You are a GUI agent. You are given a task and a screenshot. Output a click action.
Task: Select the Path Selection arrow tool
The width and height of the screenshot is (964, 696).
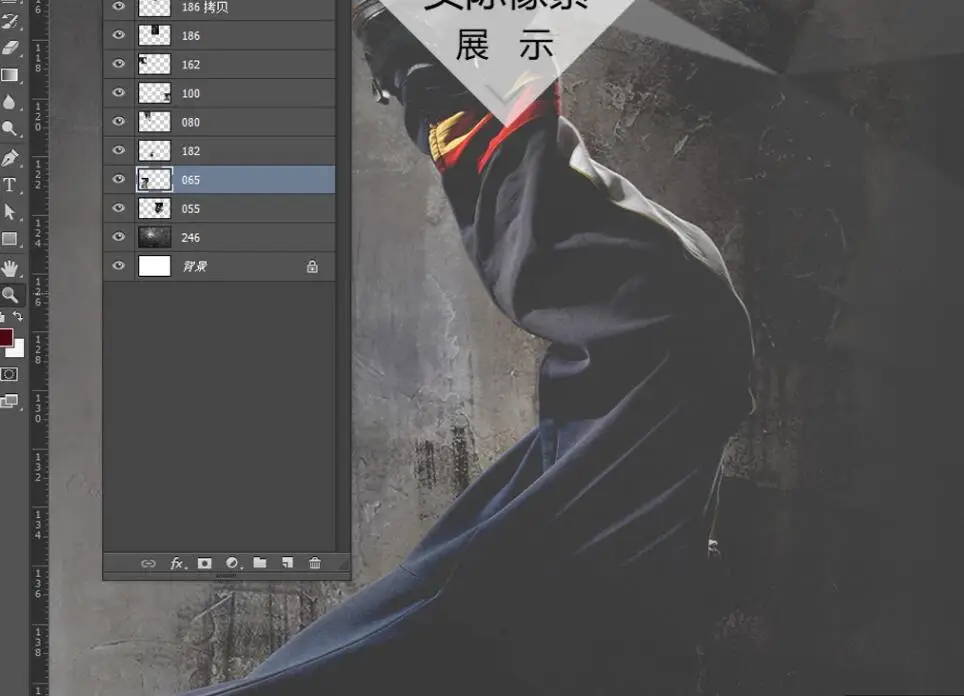pos(10,212)
